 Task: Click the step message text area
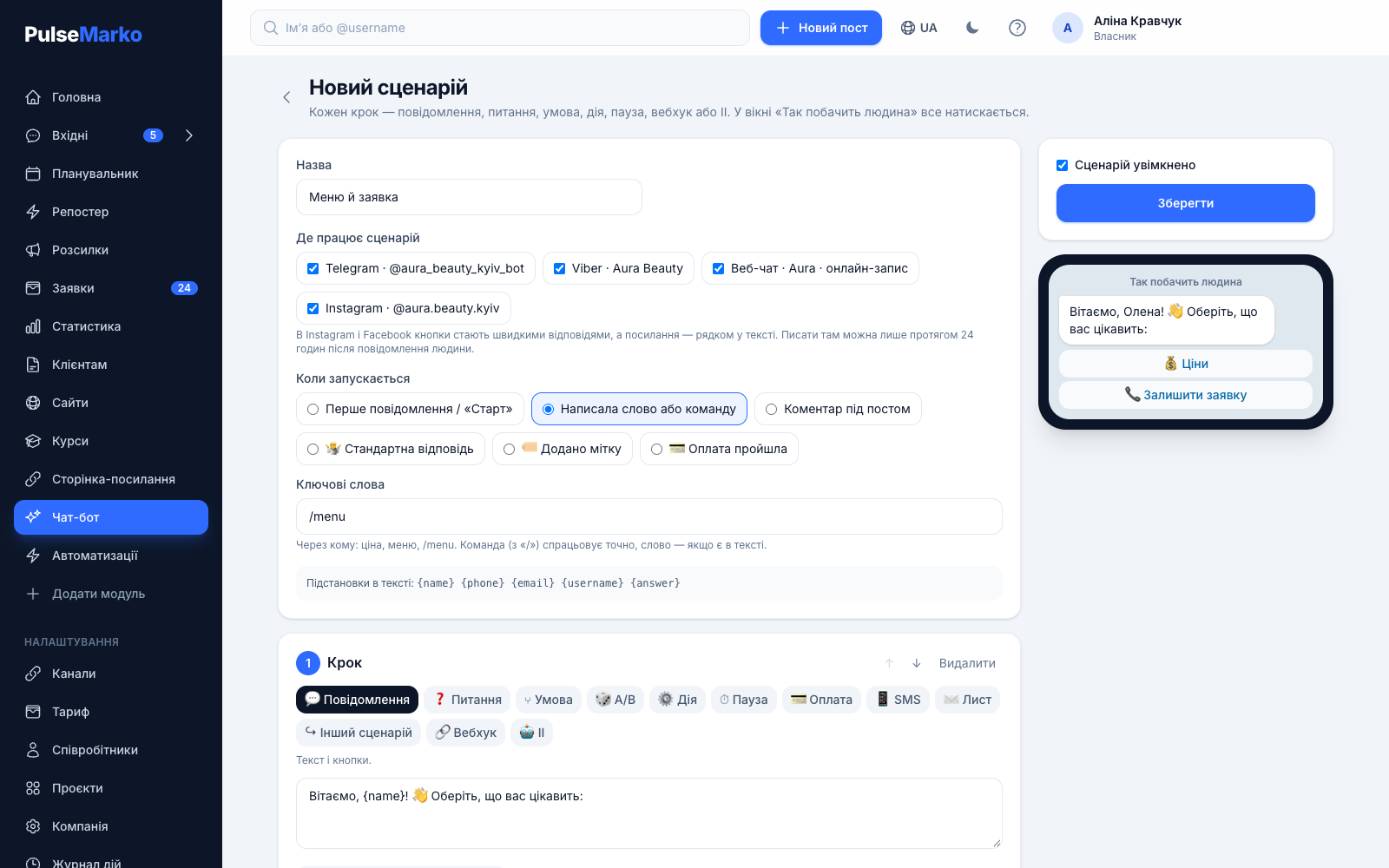[x=649, y=813]
